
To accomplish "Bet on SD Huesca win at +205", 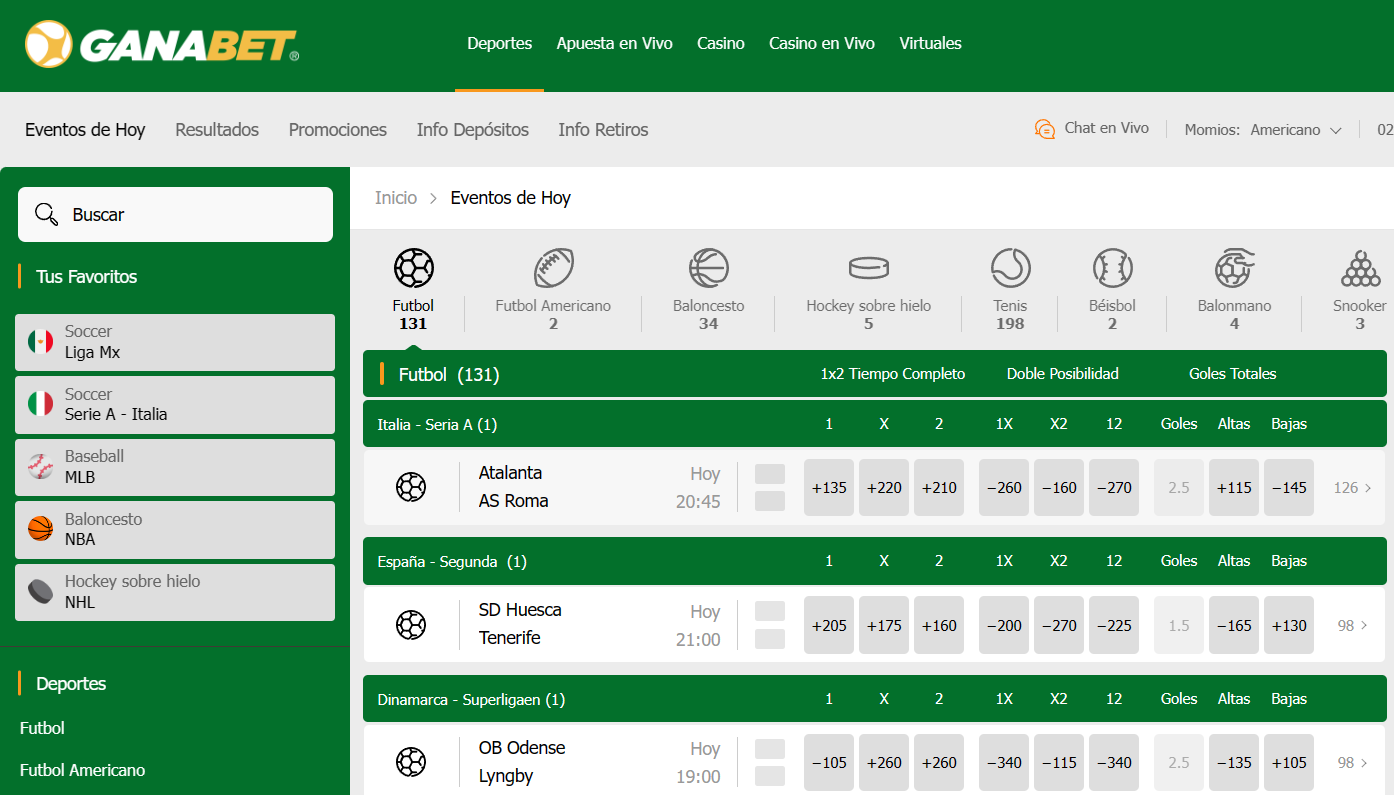I will pos(829,625).
